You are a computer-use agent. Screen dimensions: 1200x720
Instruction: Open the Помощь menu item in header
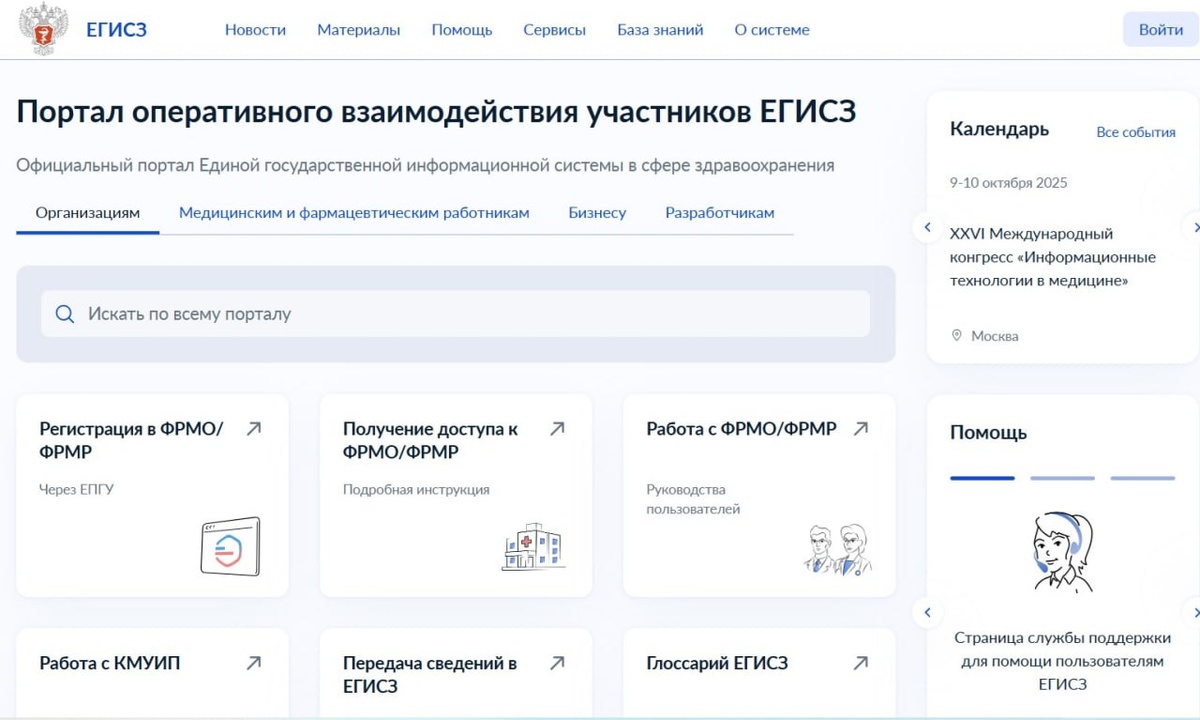click(x=462, y=30)
